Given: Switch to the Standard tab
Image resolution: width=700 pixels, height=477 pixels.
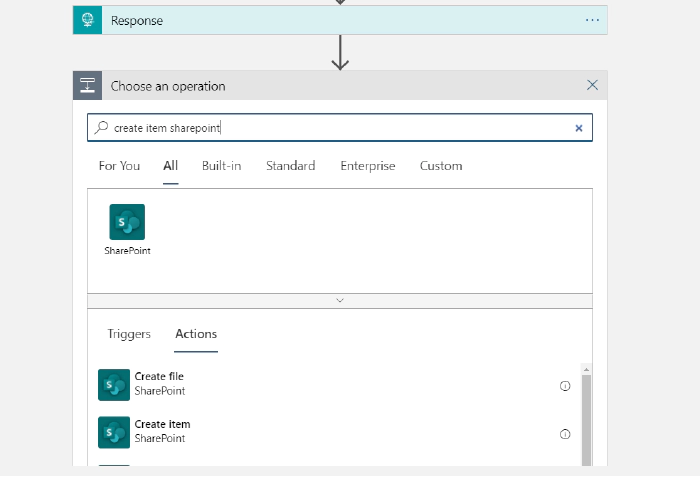Looking at the screenshot, I should point(291,166).
